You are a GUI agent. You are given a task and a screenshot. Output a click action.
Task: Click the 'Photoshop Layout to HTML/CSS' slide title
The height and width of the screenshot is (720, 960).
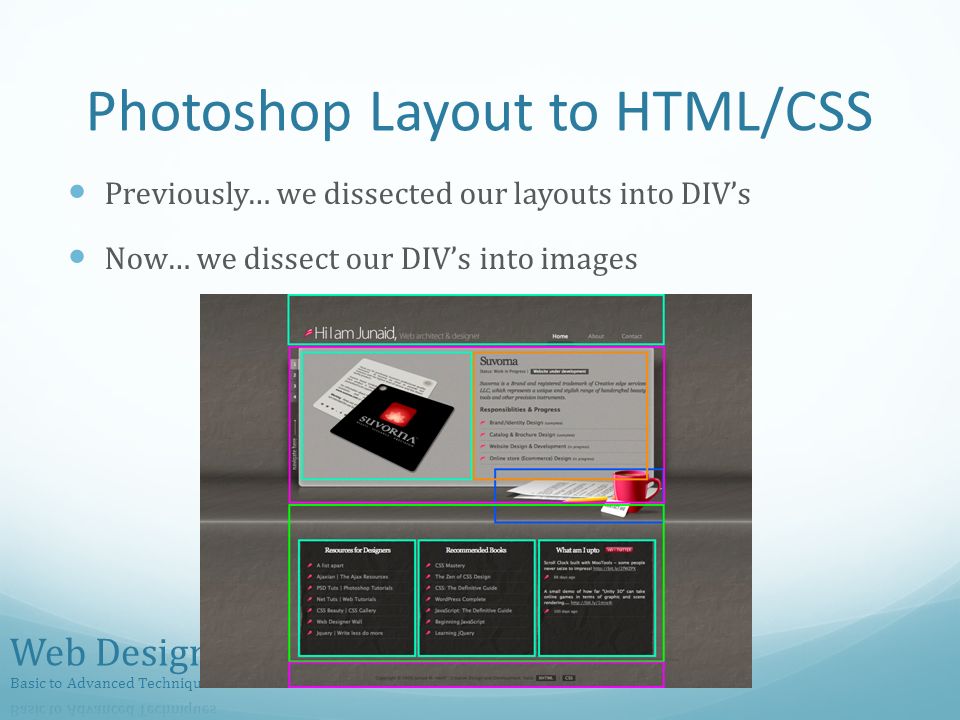point(480,112)
